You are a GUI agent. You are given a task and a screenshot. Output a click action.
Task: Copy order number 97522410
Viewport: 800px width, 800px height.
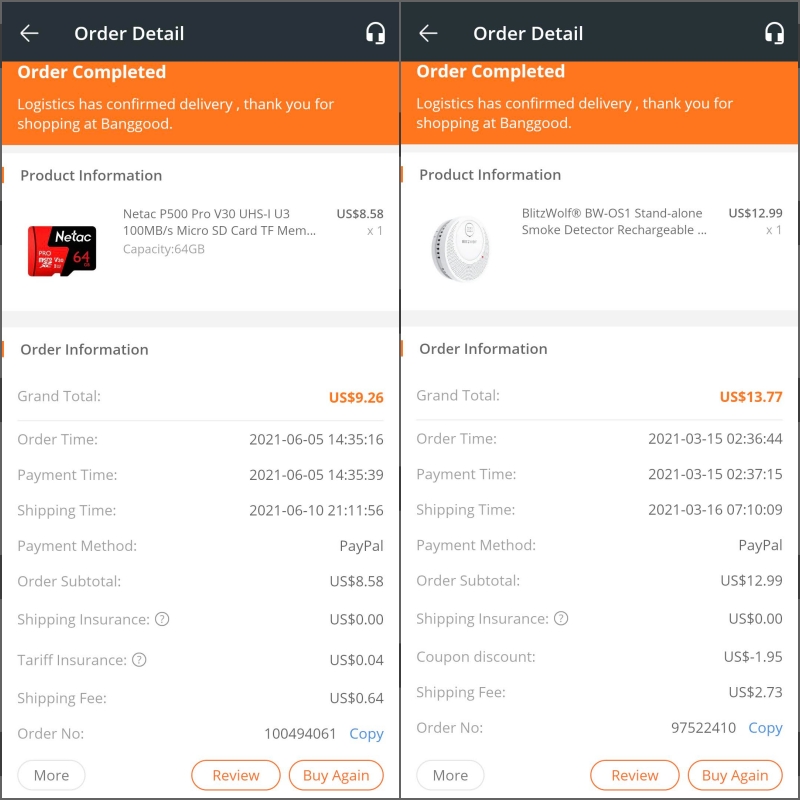[x=765, y=728]
